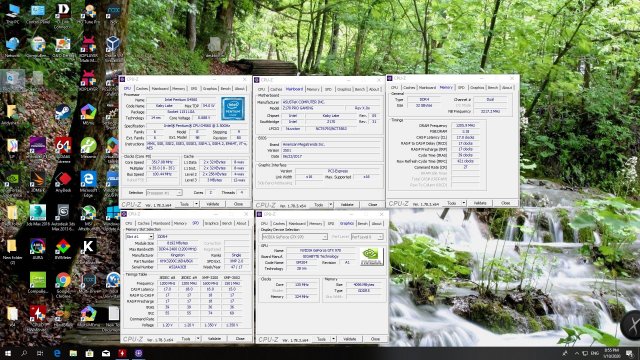This screenshot has width=640, height=360.
Task: Open Microsoft Store from the taskbar
Action: pyautogui.click(x=89, y=353)
